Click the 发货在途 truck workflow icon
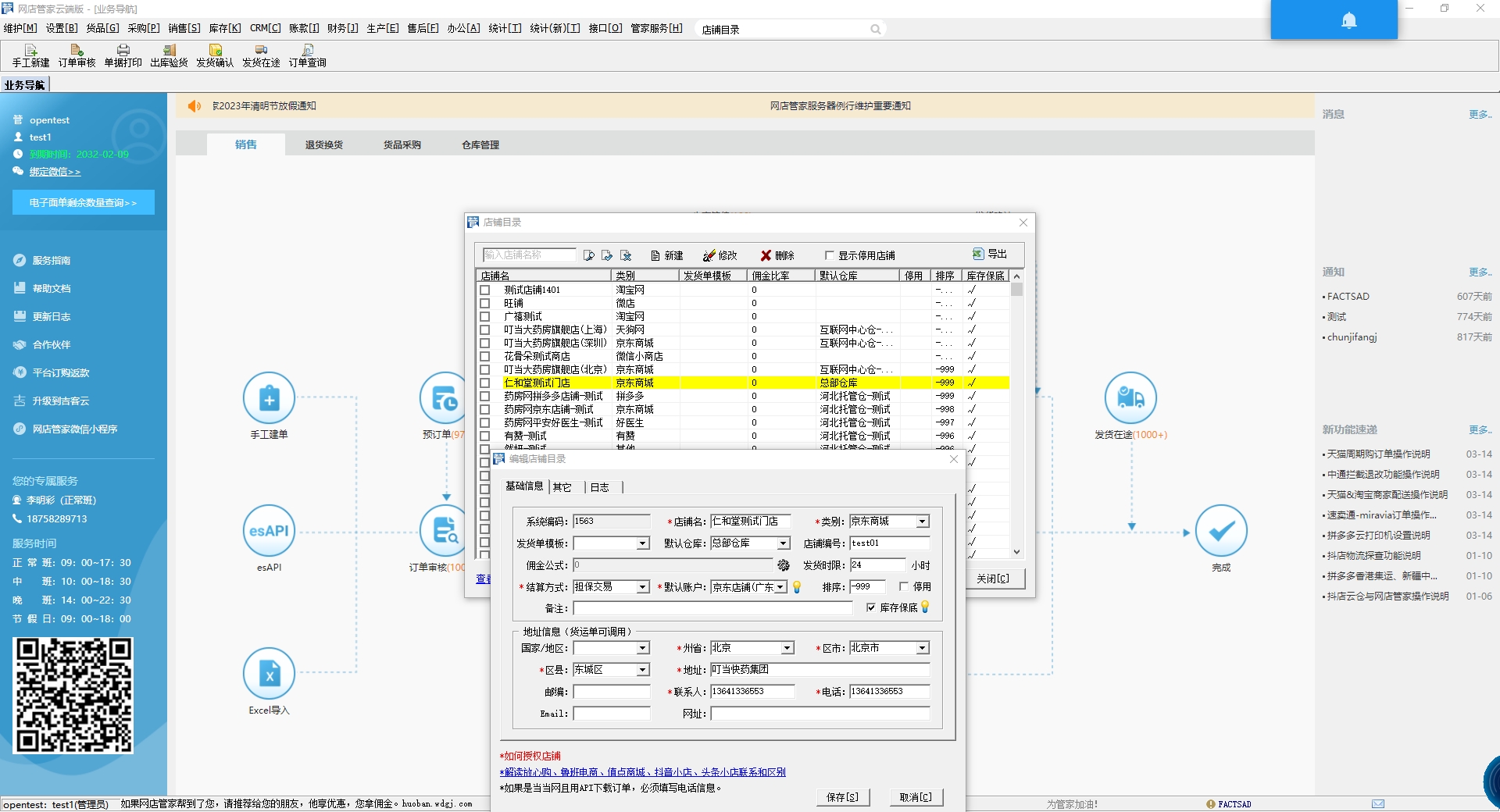The height and width of the screenshot is (812, 1500). 1130,398
